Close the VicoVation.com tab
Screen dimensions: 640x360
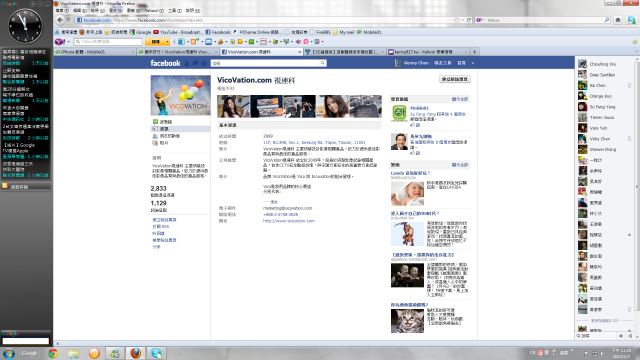click(x=299, y=52)
